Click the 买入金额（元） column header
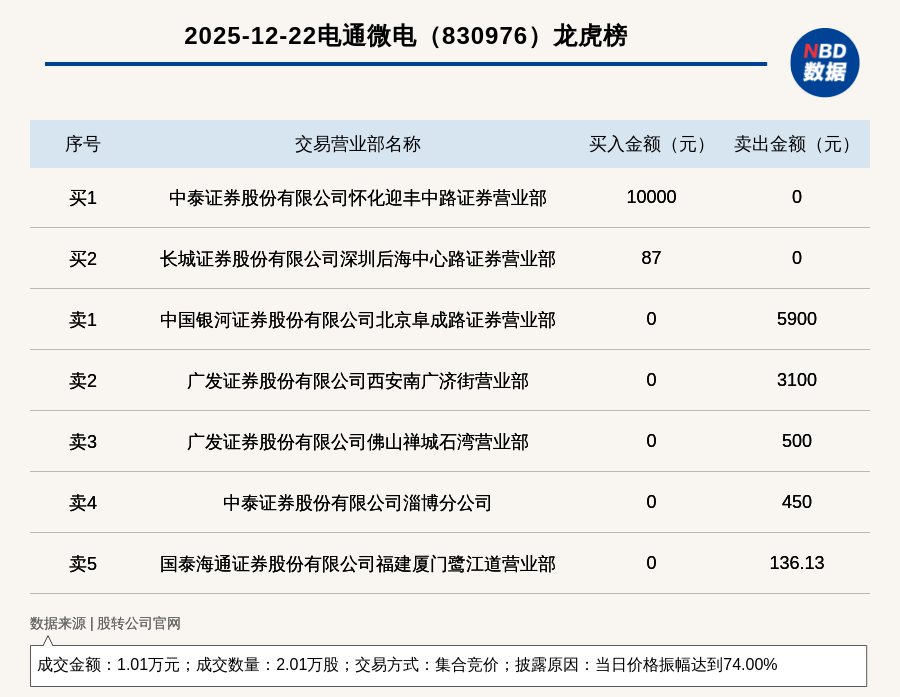 [651, 144]
